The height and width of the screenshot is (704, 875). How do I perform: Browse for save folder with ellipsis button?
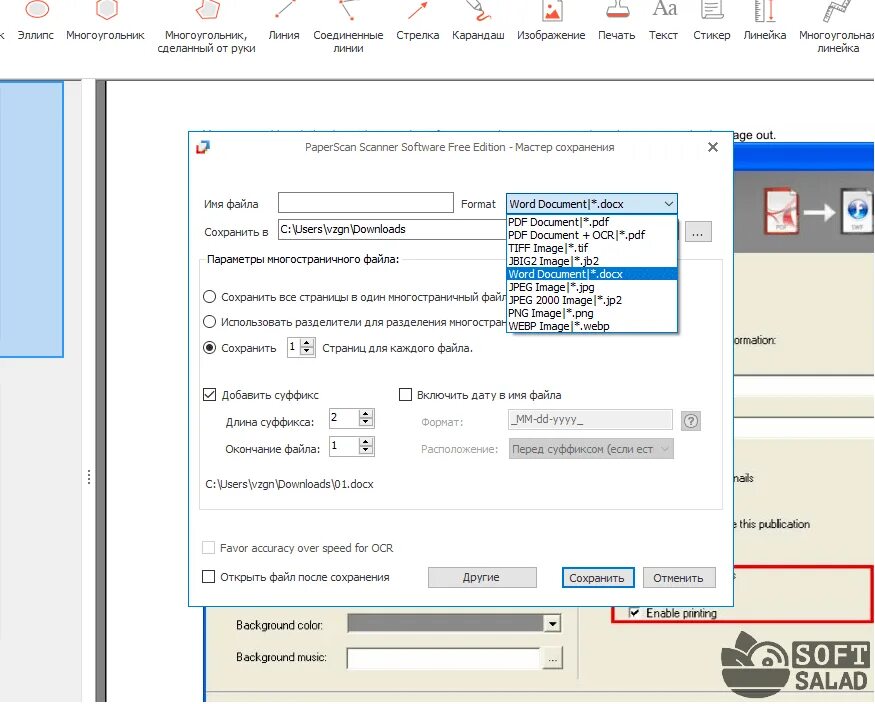(x=698, y=232)
